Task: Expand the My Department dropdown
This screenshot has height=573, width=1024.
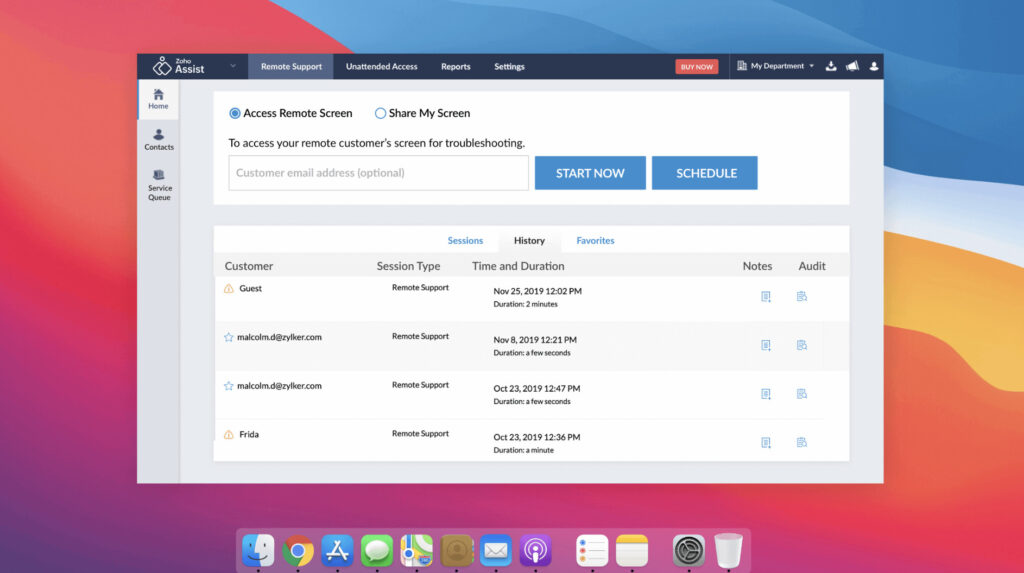Action: click(x=776, y=67)
